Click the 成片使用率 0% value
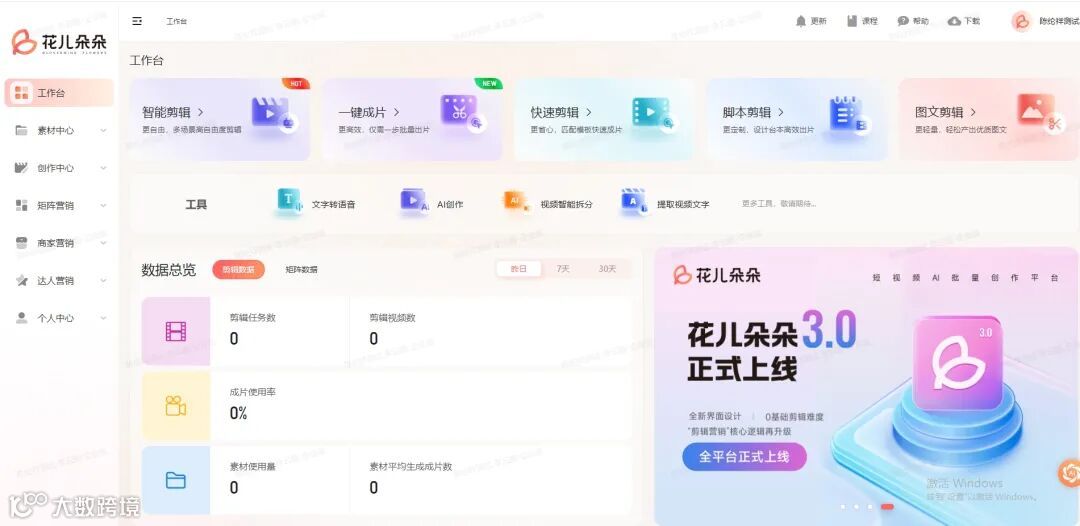 point(238,413)
